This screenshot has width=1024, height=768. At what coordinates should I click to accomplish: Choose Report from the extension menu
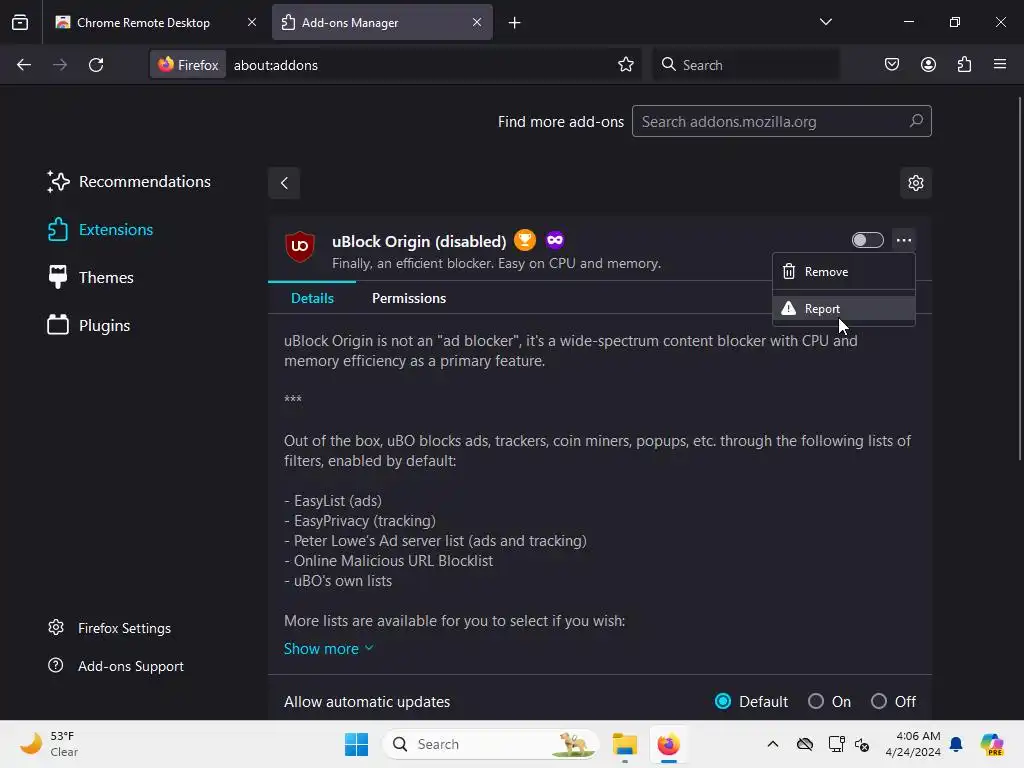(843, 308)
